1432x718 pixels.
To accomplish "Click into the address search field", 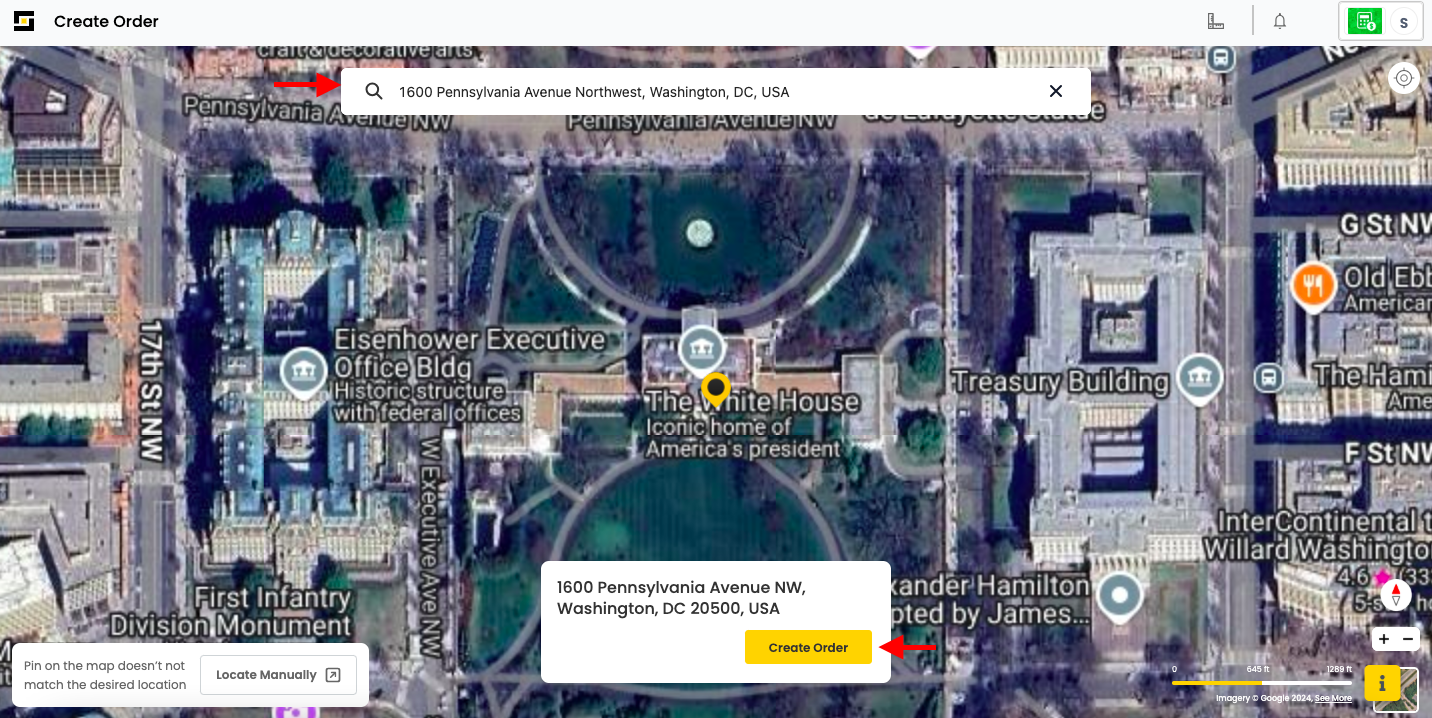I will [x=715, y=91].
